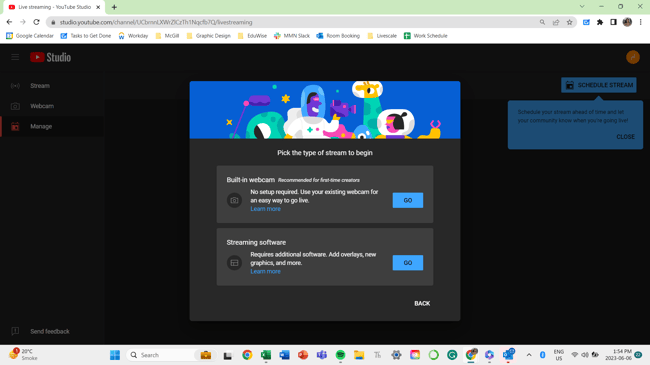Screen dimensions: 650x365
Task: Open the channel account avatar
Action: (x=633, y=57)
